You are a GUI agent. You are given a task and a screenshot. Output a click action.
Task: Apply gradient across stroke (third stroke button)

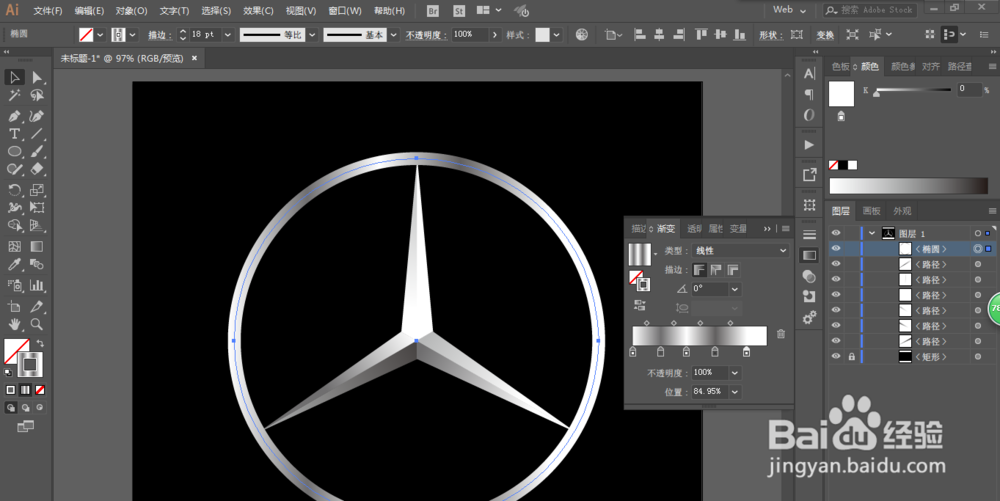pos(733,270)
